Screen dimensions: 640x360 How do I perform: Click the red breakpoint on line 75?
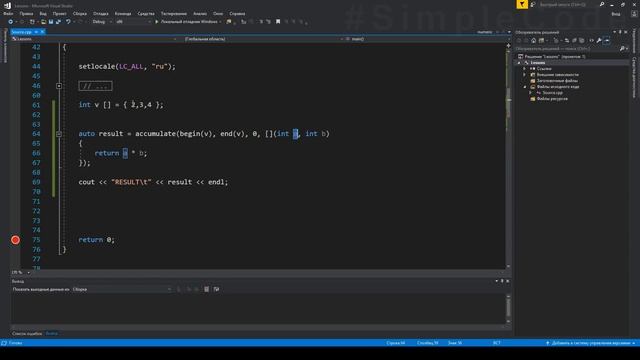[16, 240]
